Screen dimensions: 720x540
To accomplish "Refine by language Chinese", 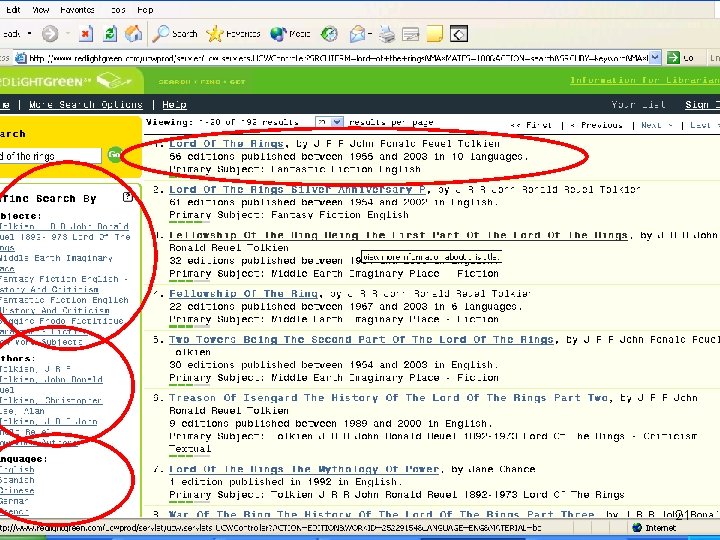I will (x=17, y=490).
